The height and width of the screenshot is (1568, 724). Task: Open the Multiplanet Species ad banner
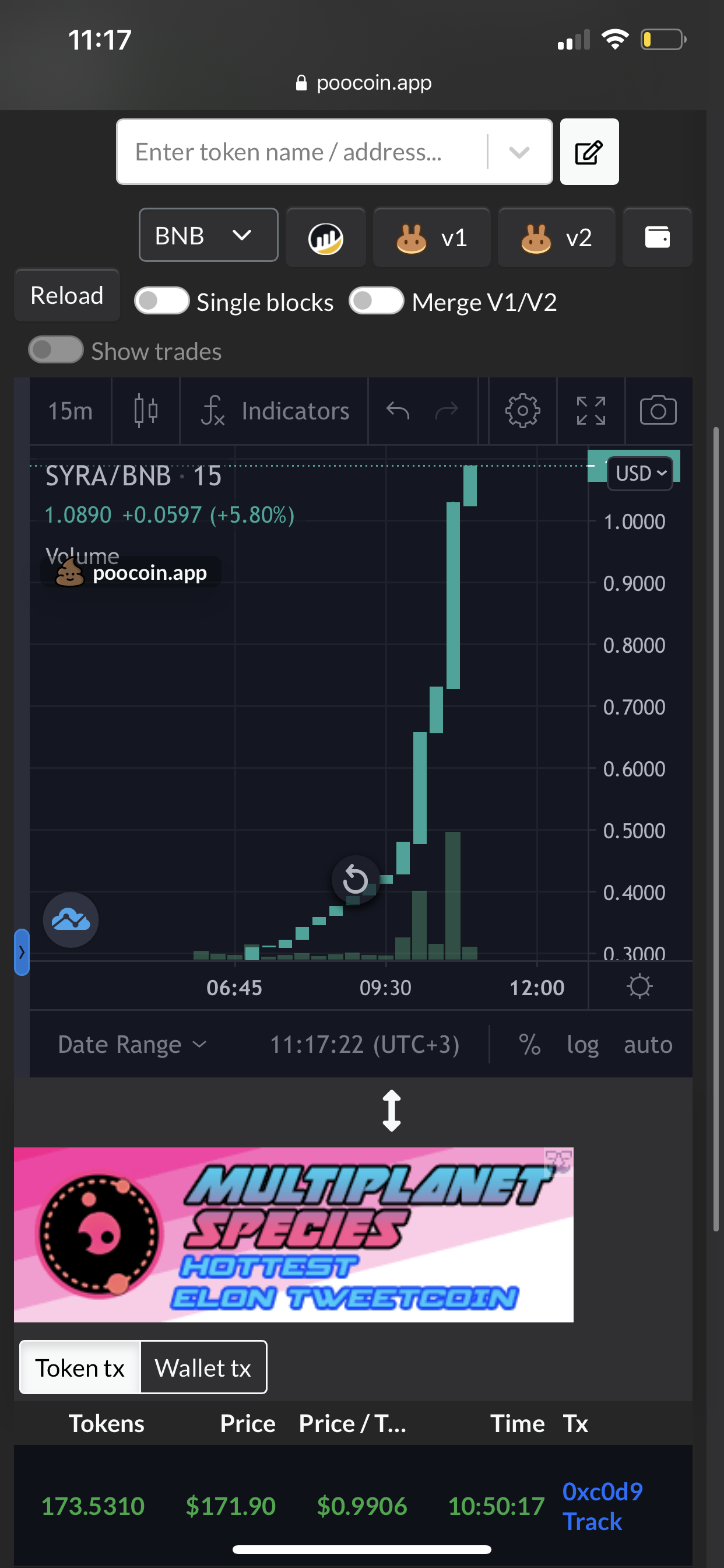[x=293, y=1234]
